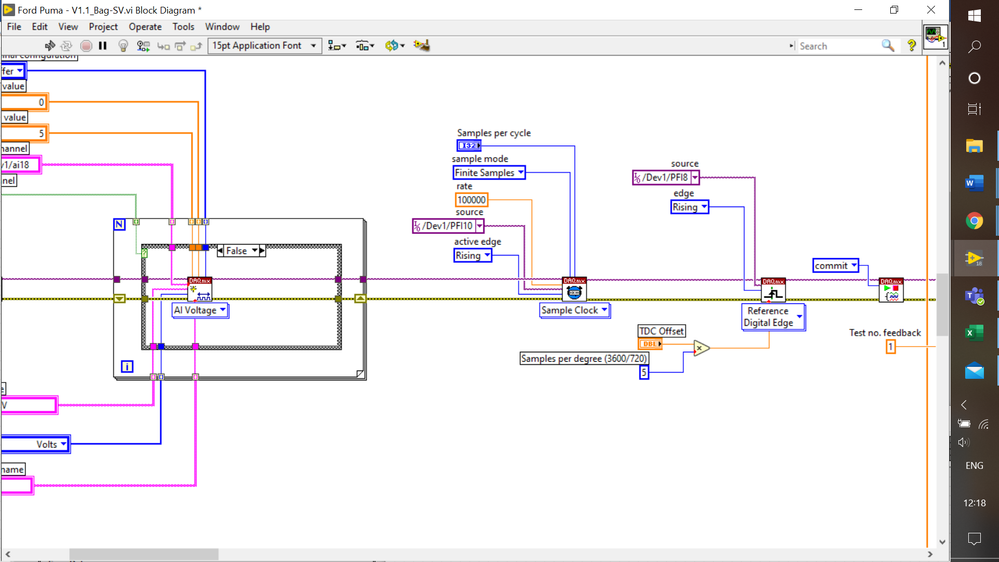Image resolution: width=999 pixels, height=562 pixels.
Task: Click the VI icon pane top right
Action: pos(935,36)
